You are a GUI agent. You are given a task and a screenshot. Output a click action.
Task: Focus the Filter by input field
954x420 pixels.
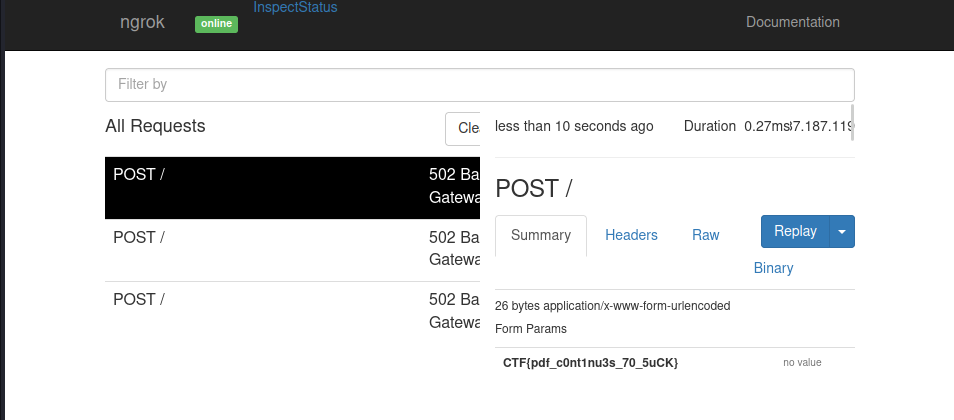click(x=479, y=84)
